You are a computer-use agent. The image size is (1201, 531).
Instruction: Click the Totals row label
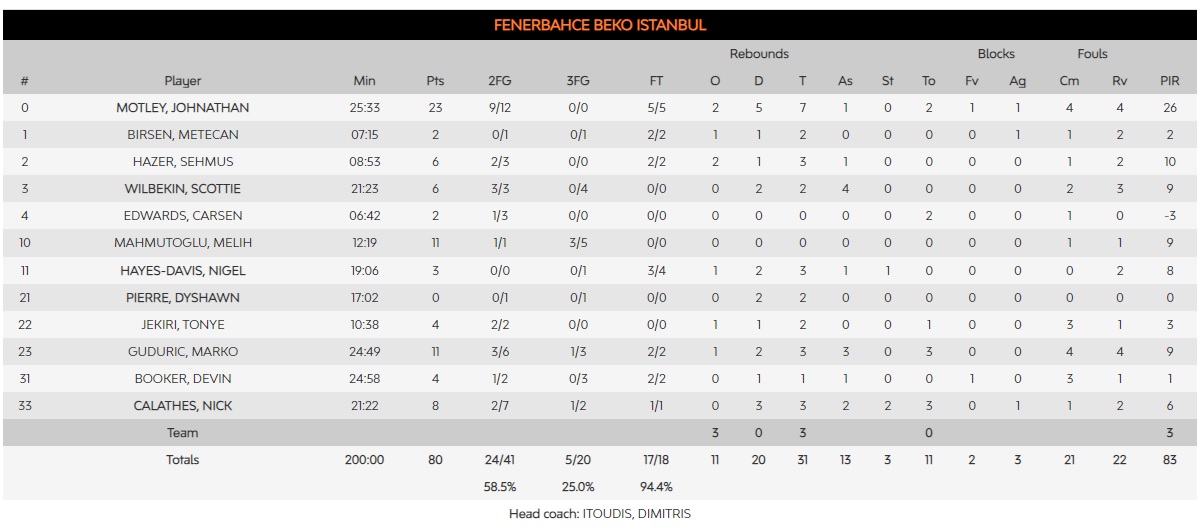pos(183,460)
